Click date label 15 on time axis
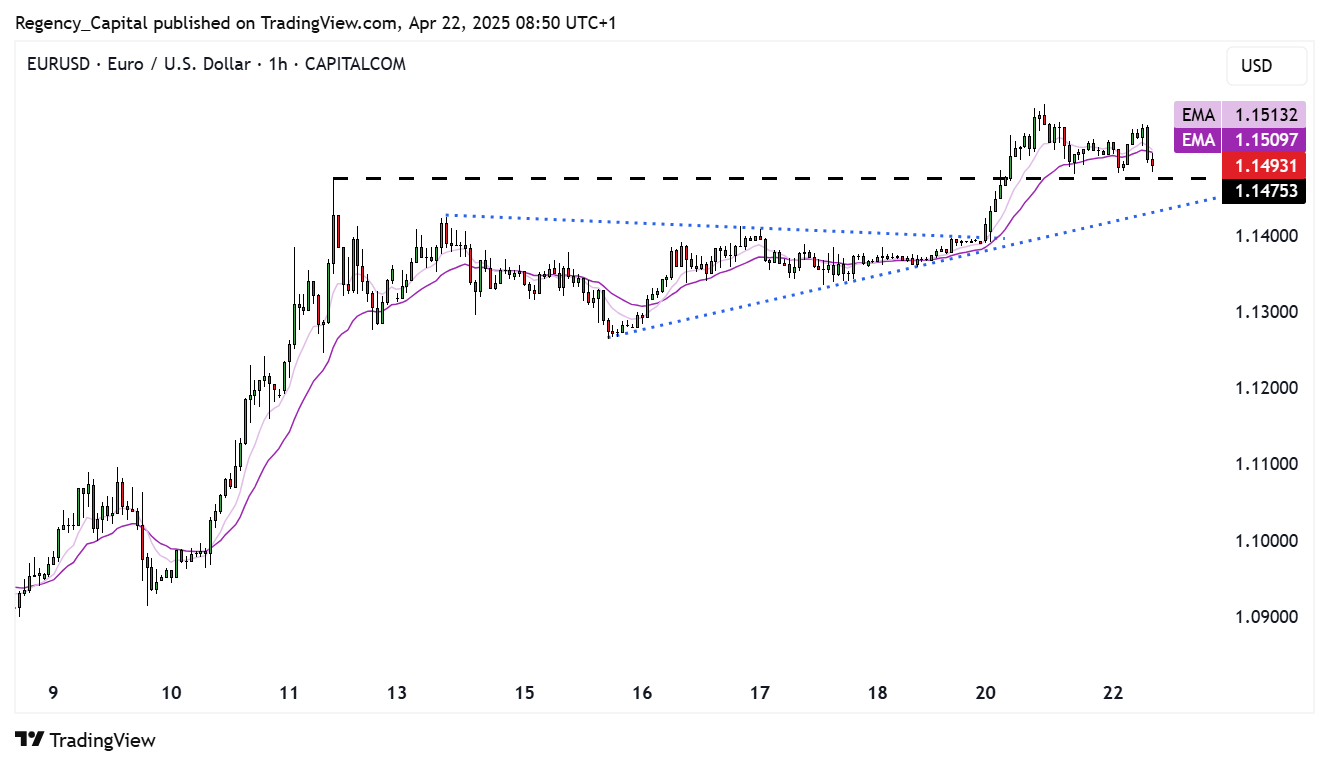The width and height of the screenshot is (1329, 766). tap(525, 692)
